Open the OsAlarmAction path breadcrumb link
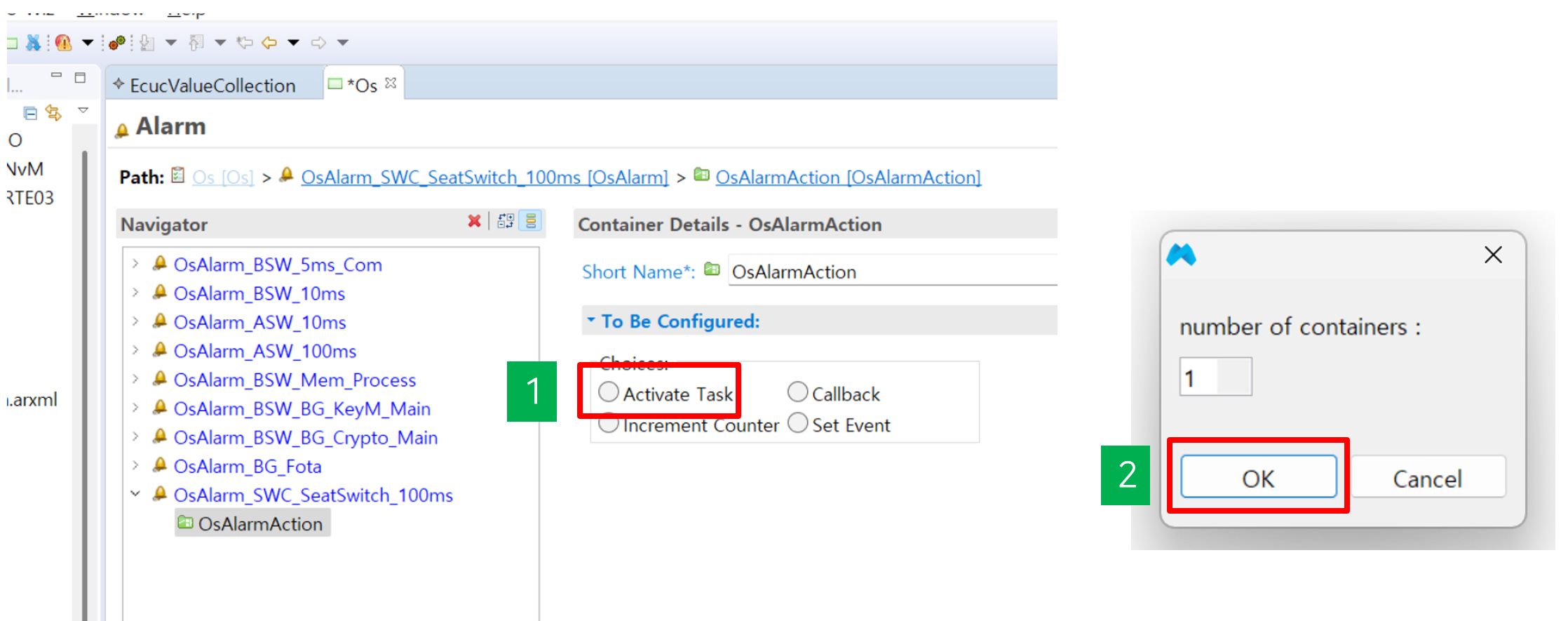 [x=847, y=178]
